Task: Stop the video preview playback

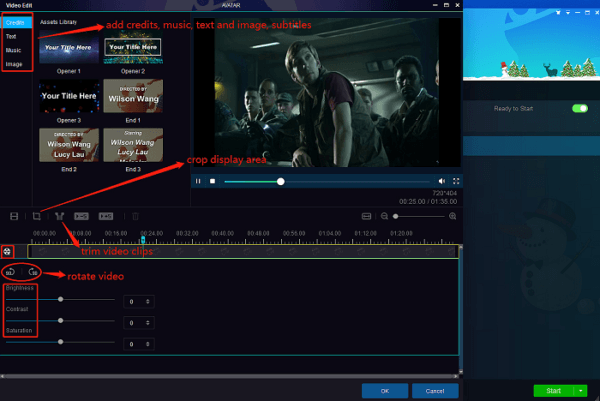Action: click(212, 181)
